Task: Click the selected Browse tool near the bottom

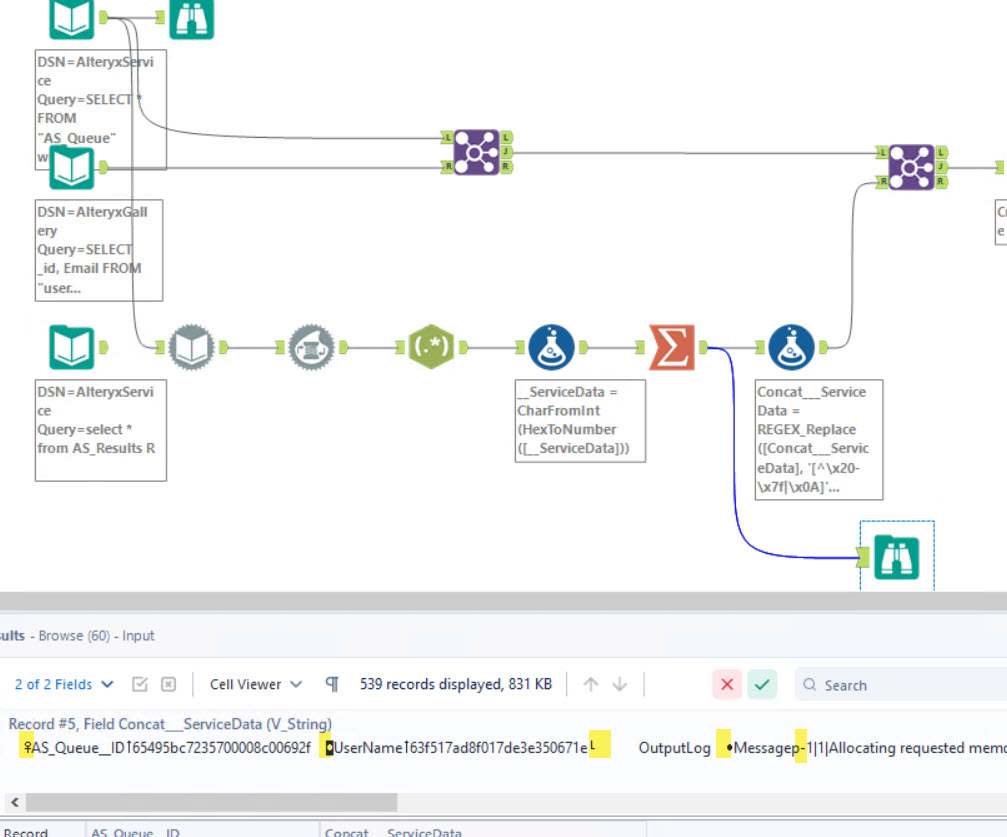Action: (x=896, y=557)
